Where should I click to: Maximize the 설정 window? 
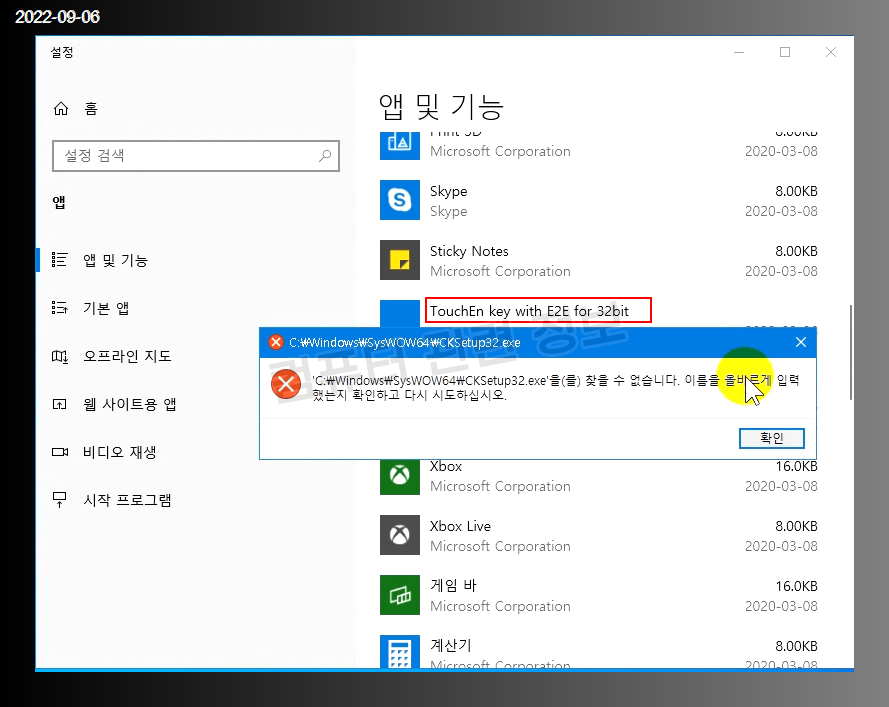coord(785,52)
